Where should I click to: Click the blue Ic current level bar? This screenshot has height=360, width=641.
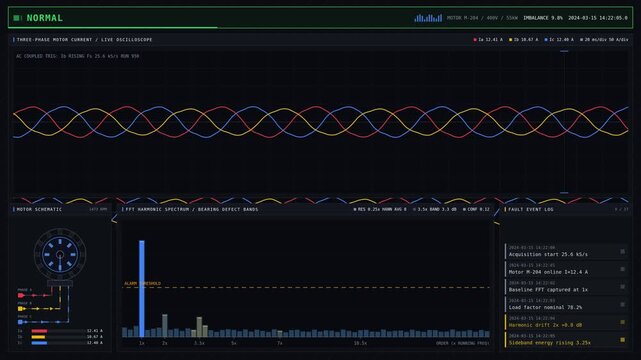coord(39,343)
